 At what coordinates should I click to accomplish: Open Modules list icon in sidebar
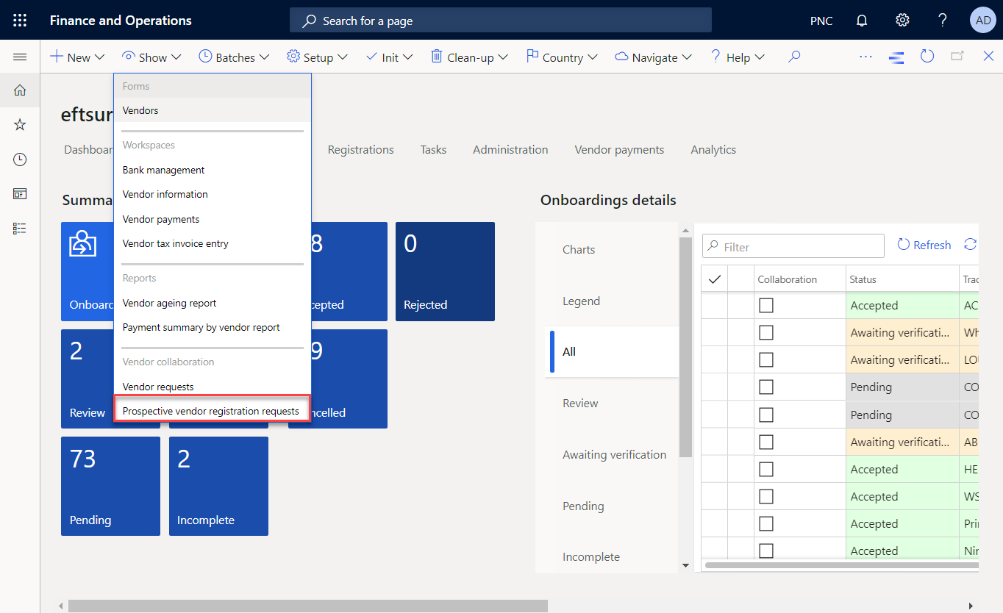tap(20, 228)
